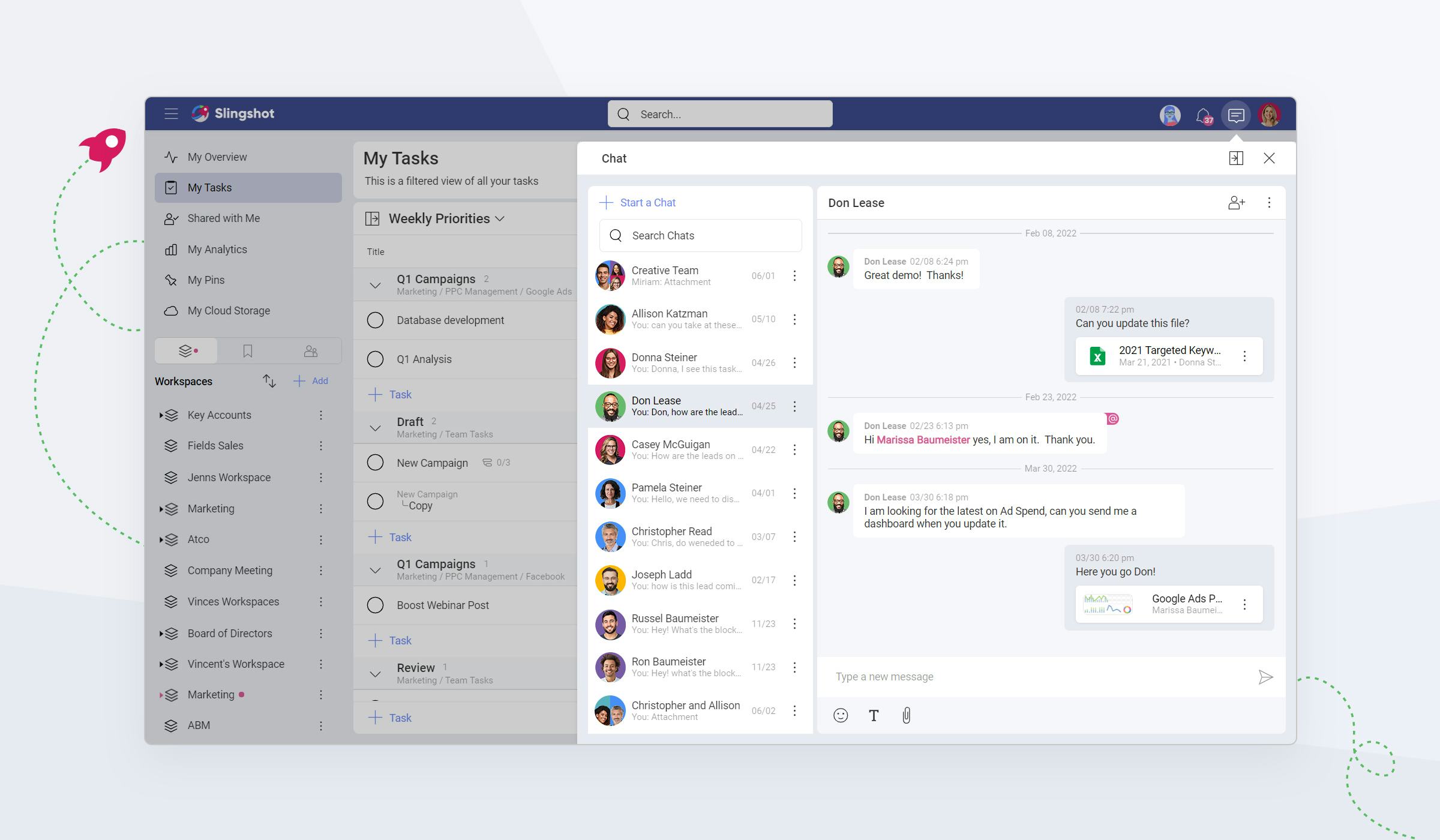Dock the chat panel to side
The width and height of the screenshot is (1440, 840).
(1236, 158)
